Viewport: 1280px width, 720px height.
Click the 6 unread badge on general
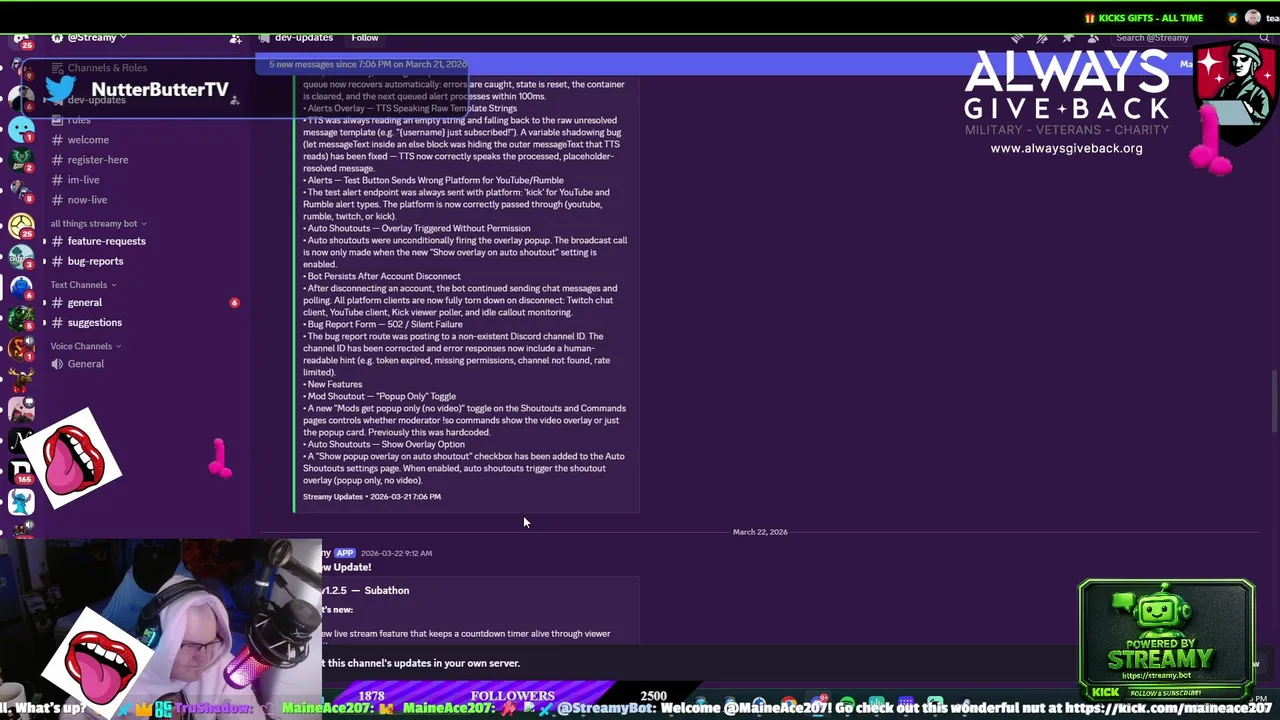pyautogui.click(x=234, y=302)
